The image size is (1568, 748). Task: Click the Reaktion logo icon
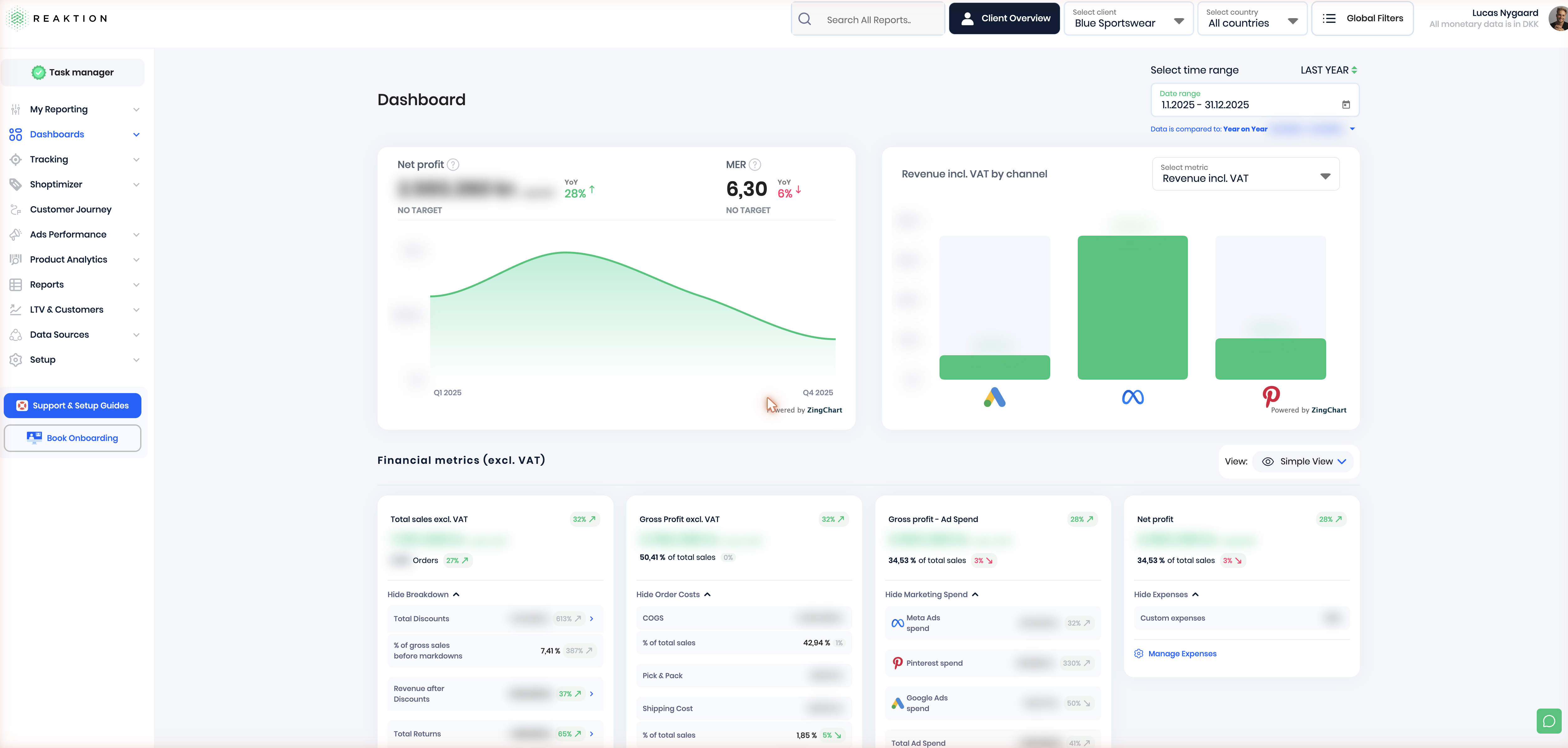[x=17, y=18]
